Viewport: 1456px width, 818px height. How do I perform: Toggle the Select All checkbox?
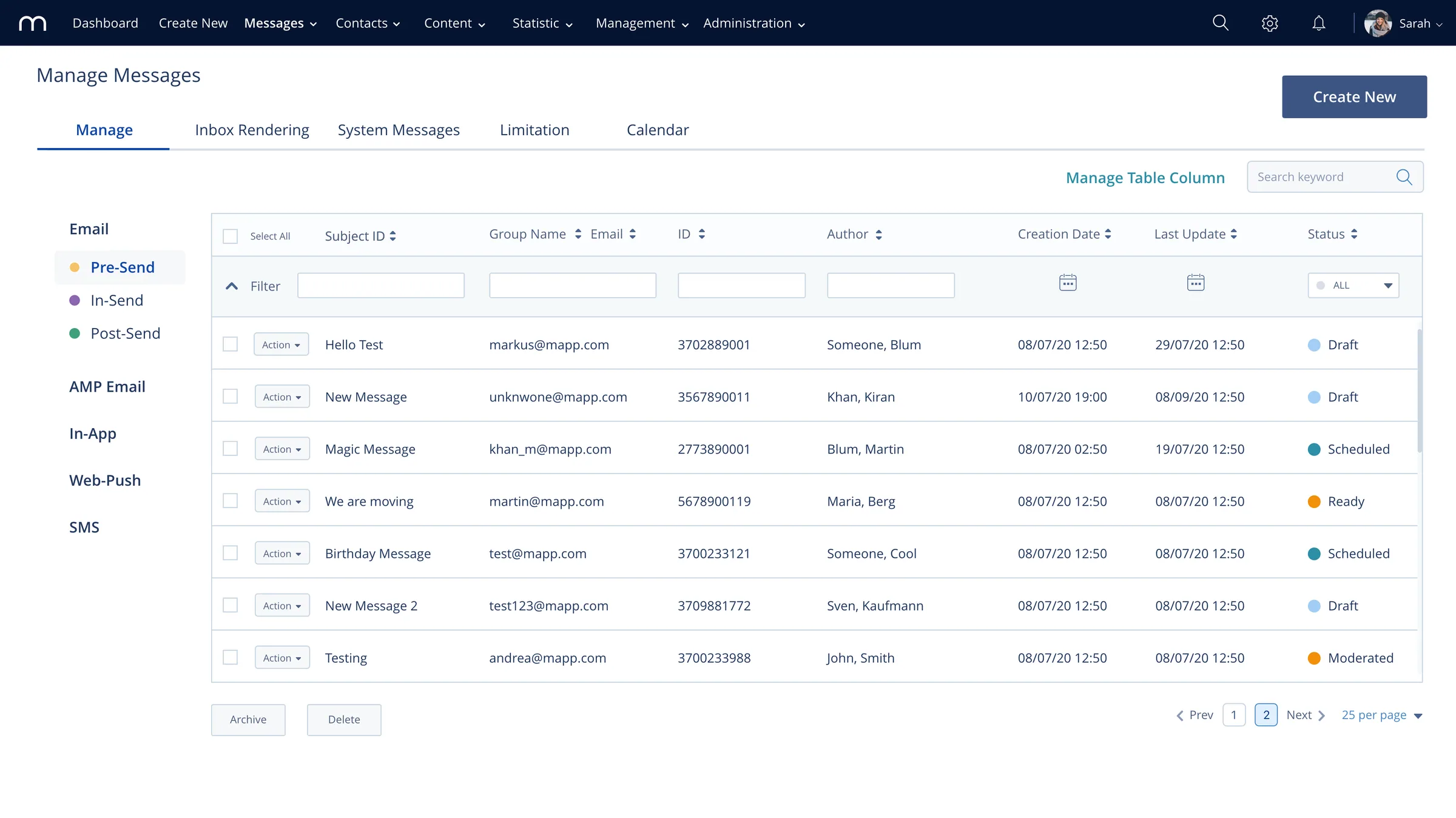230,236
